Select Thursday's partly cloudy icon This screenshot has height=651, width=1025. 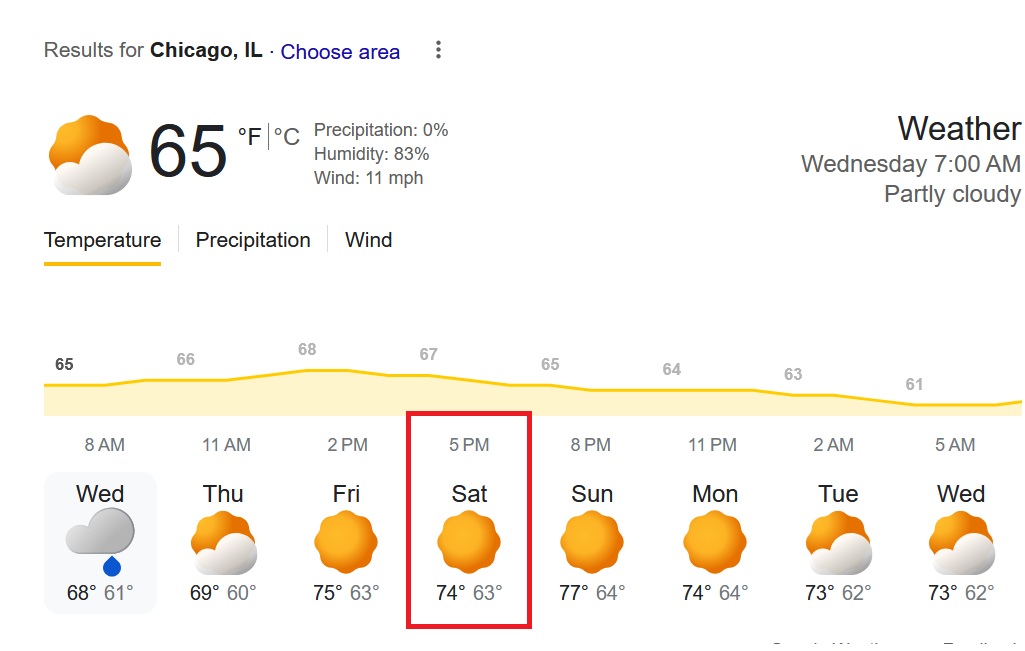click(x=223, y=542)
